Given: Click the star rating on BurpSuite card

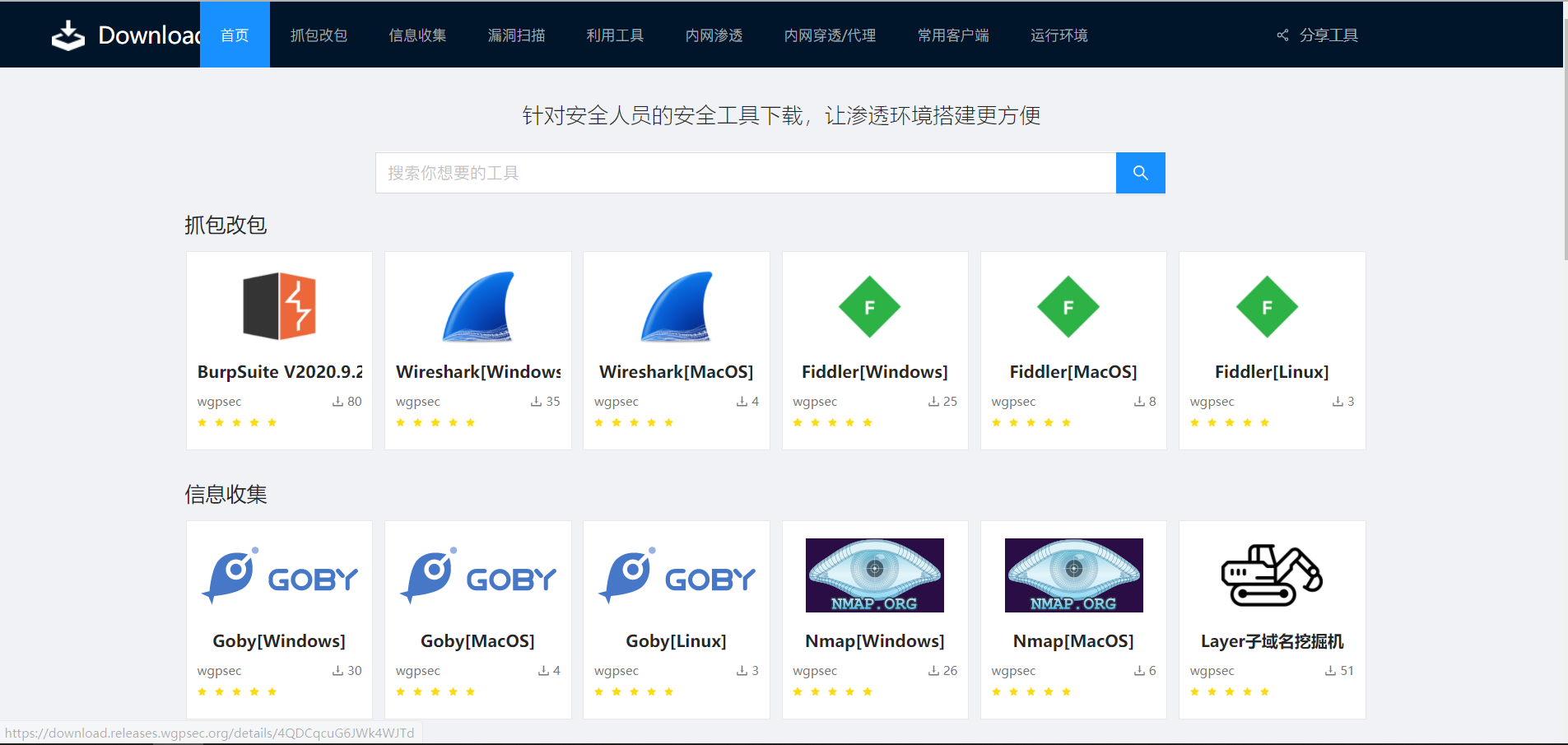Looking at the screenshot, I should (237, 423).
